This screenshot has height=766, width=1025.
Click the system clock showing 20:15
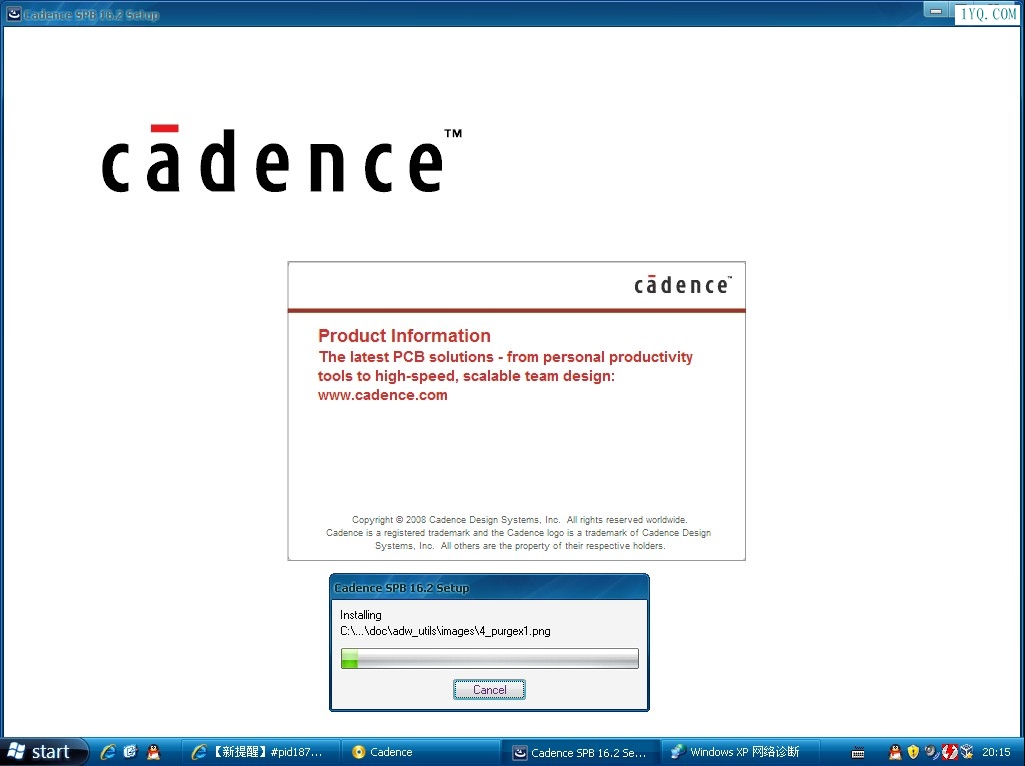[x=996, y=752]
